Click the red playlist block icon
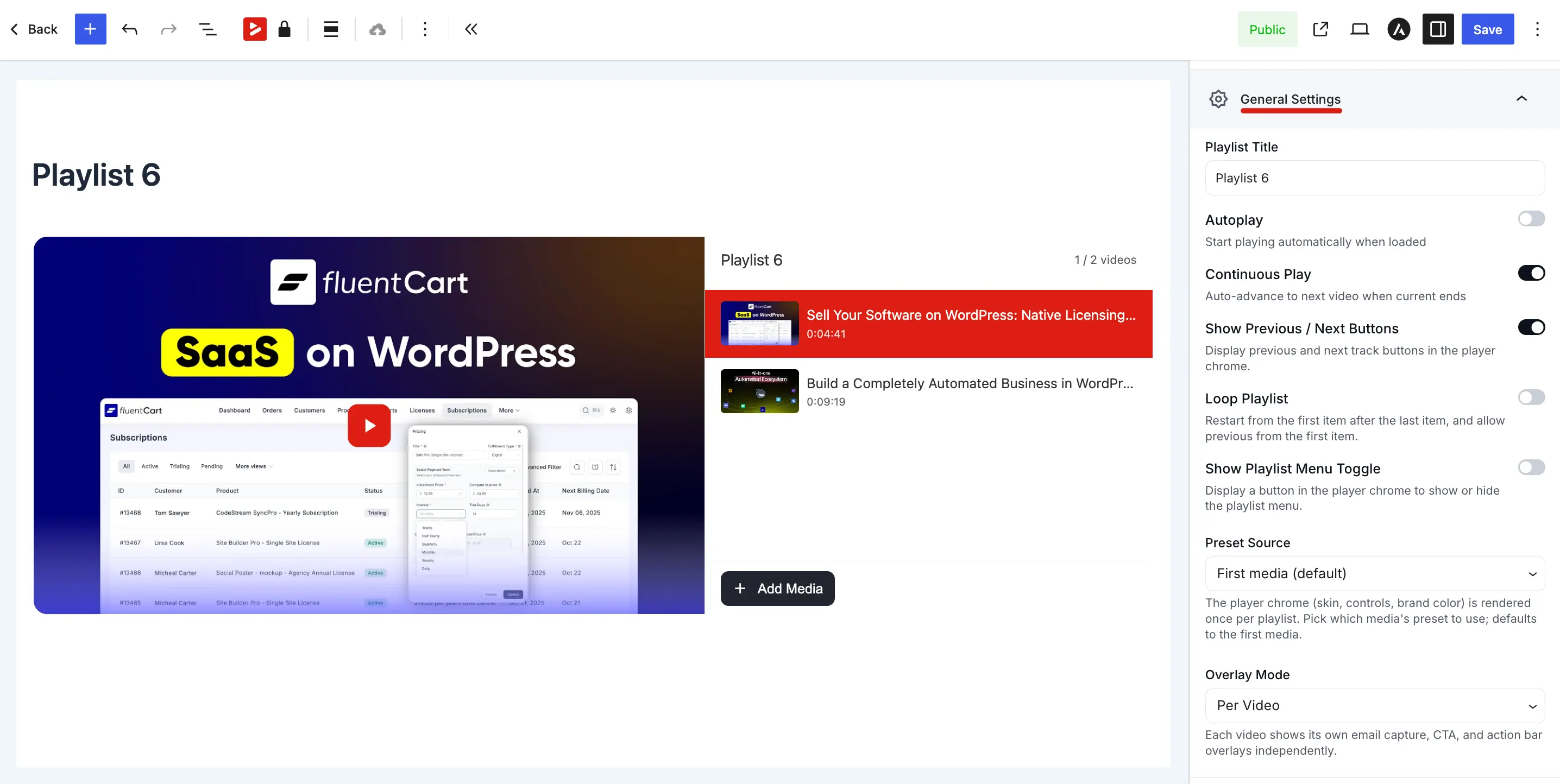This screenshot has height=784, width=1560. pyautogui.click(x=254, y=29)
